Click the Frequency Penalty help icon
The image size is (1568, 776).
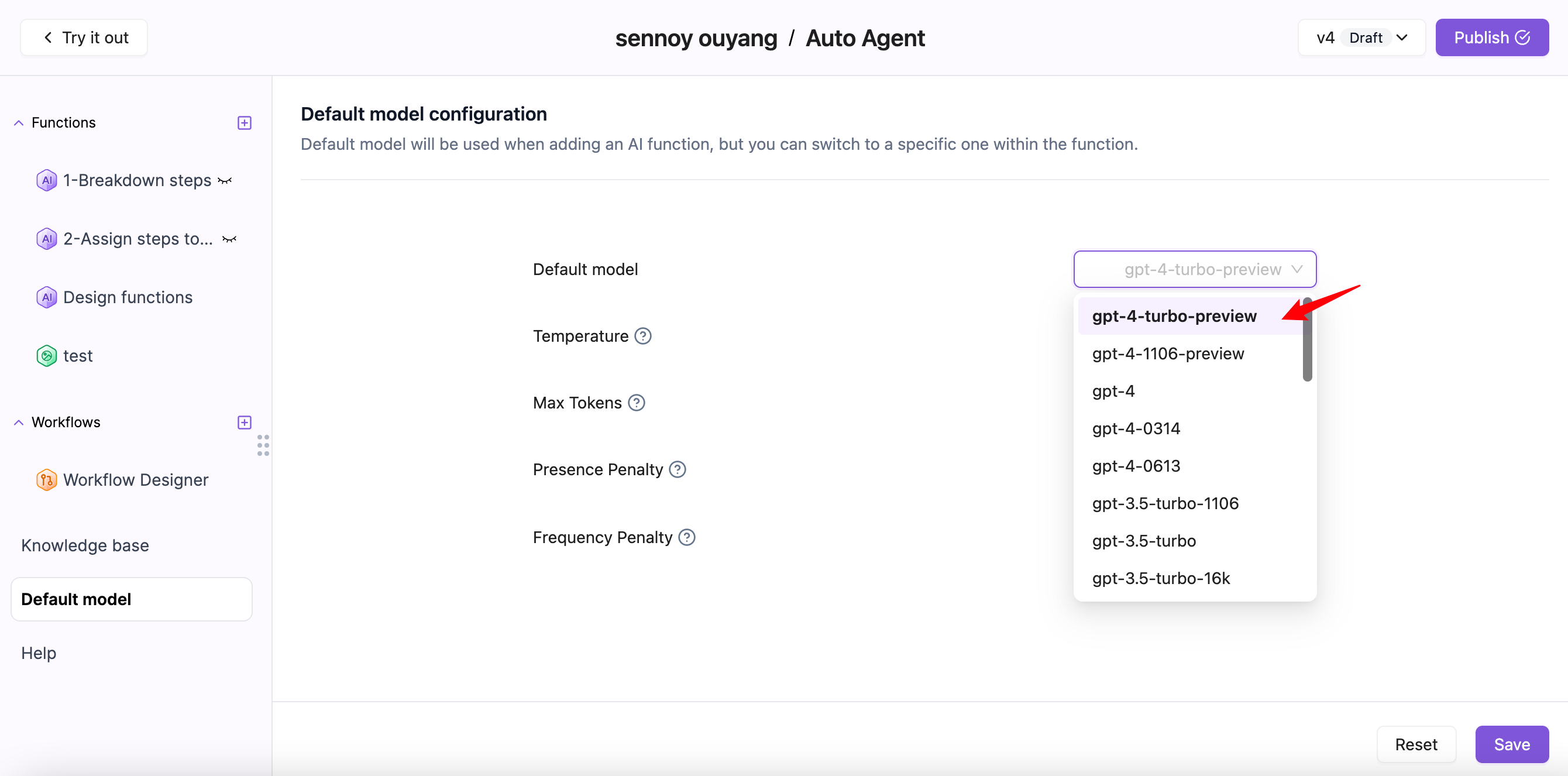687,537
